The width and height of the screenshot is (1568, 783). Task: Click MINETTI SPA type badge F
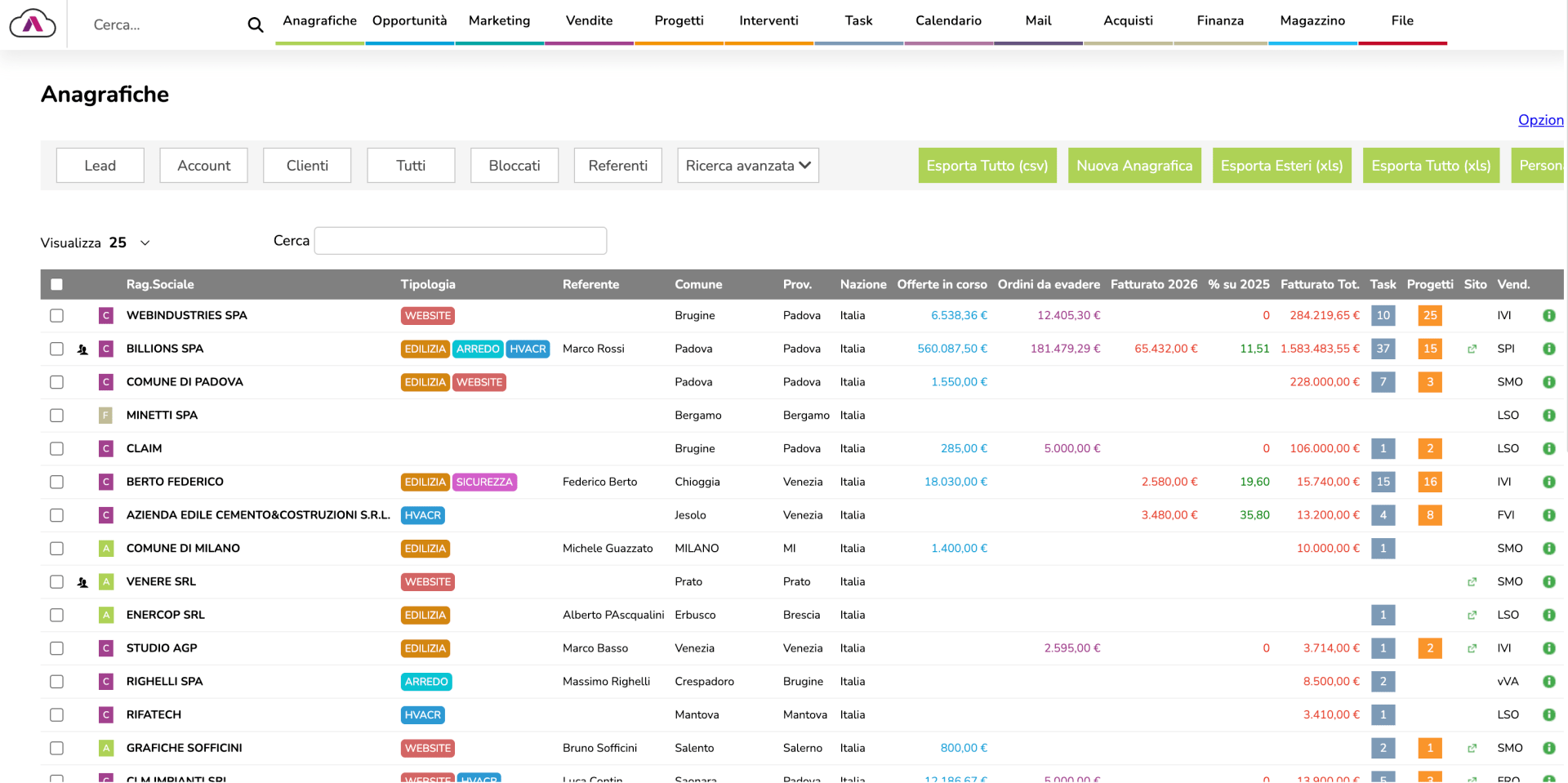105,416
